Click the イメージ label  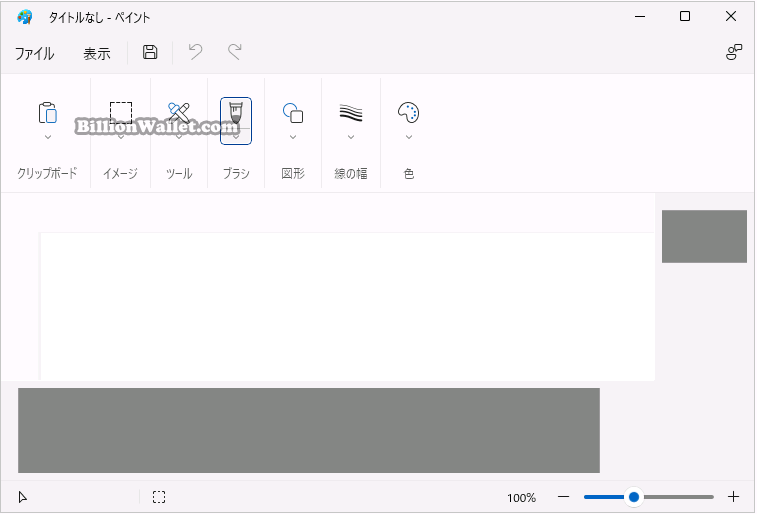coord(120,173)
